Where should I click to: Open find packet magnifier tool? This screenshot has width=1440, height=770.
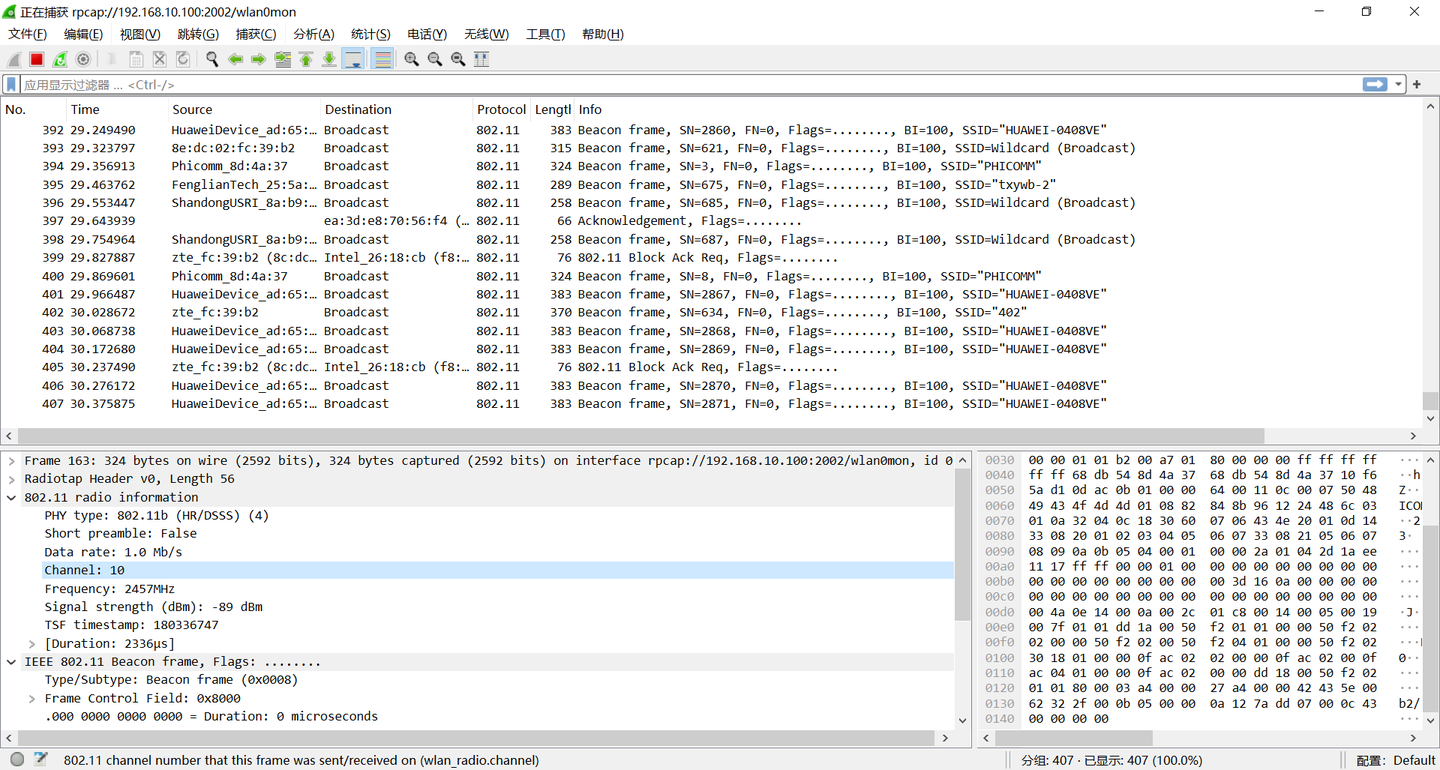[212, 59]
